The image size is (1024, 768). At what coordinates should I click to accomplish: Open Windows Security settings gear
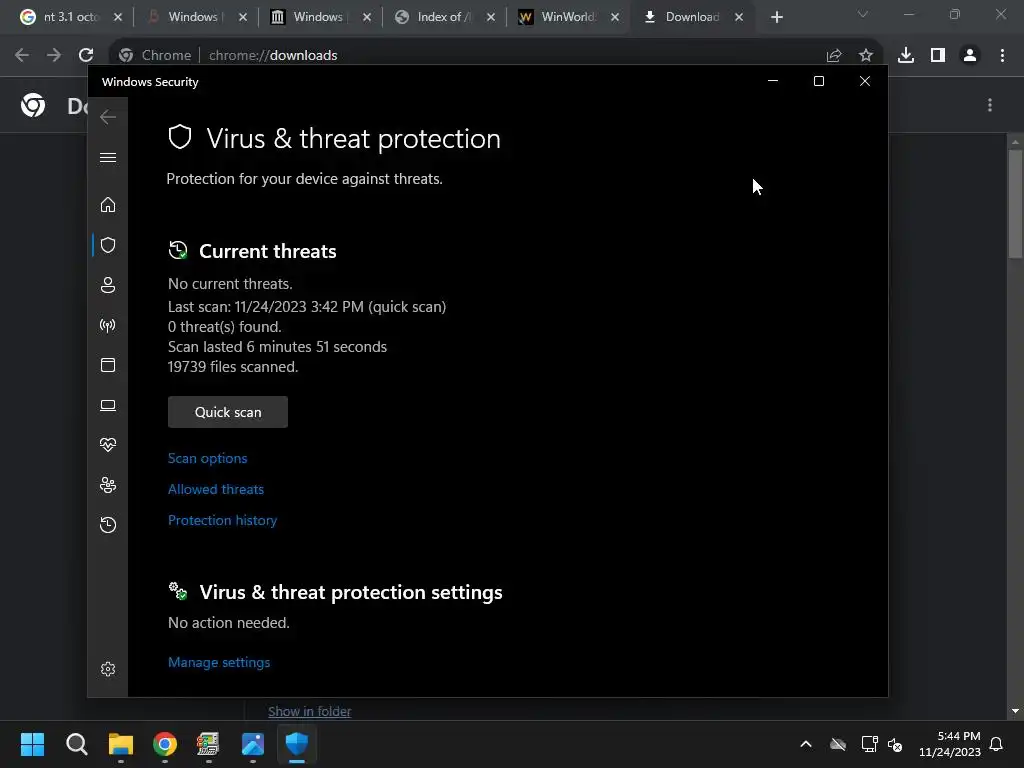point(108,669)
